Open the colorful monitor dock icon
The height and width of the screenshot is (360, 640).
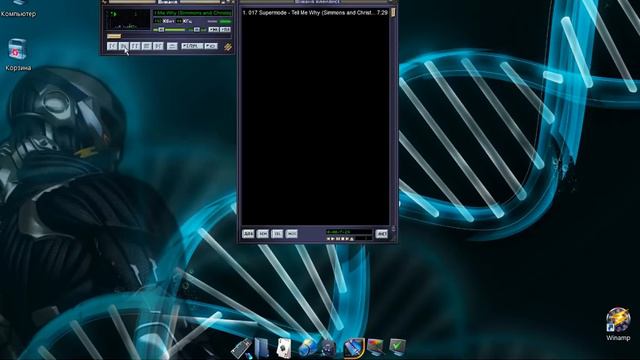(x=376, y=348)
